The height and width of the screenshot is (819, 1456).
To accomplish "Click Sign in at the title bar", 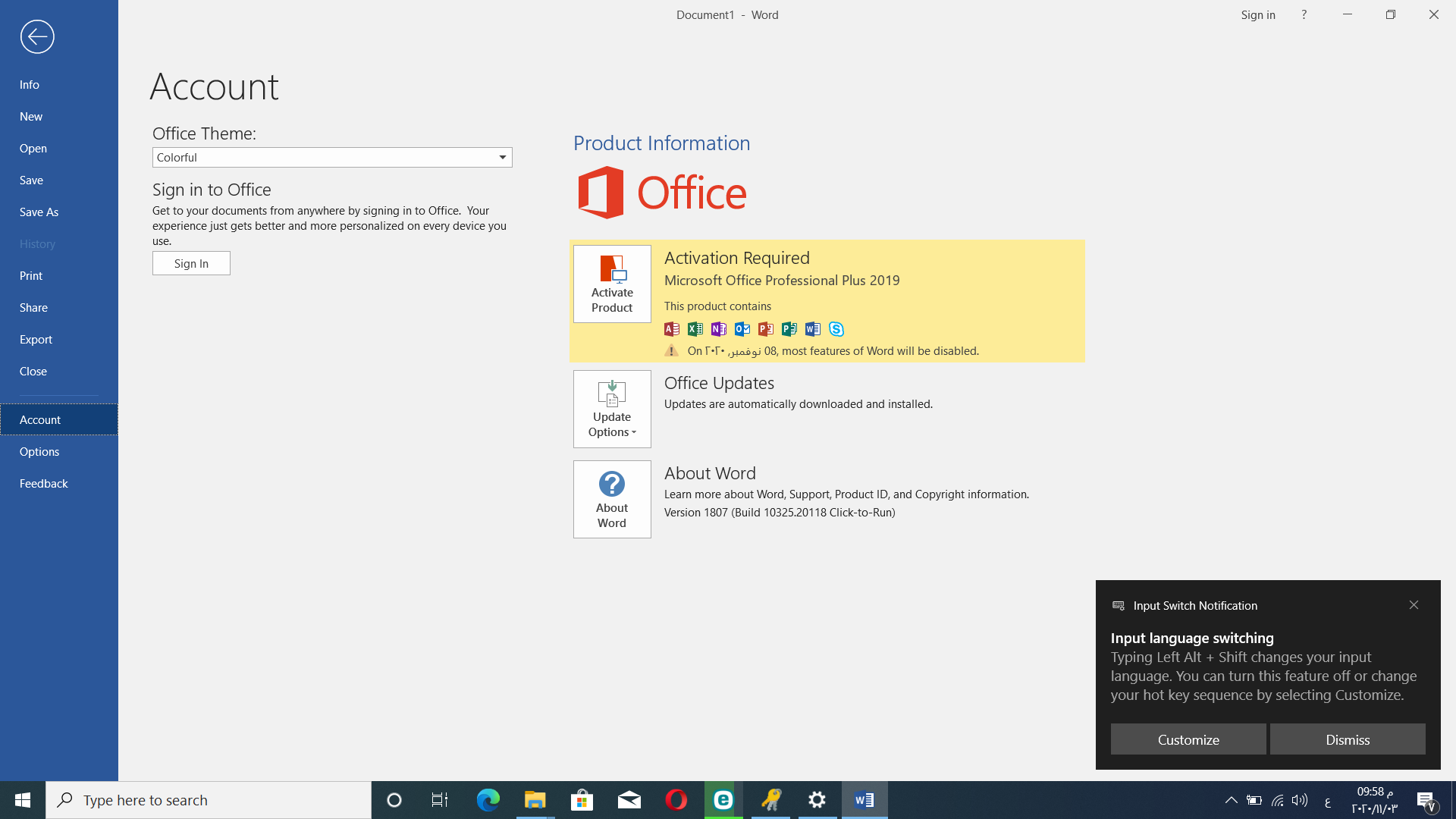I will coord(1258,14).
